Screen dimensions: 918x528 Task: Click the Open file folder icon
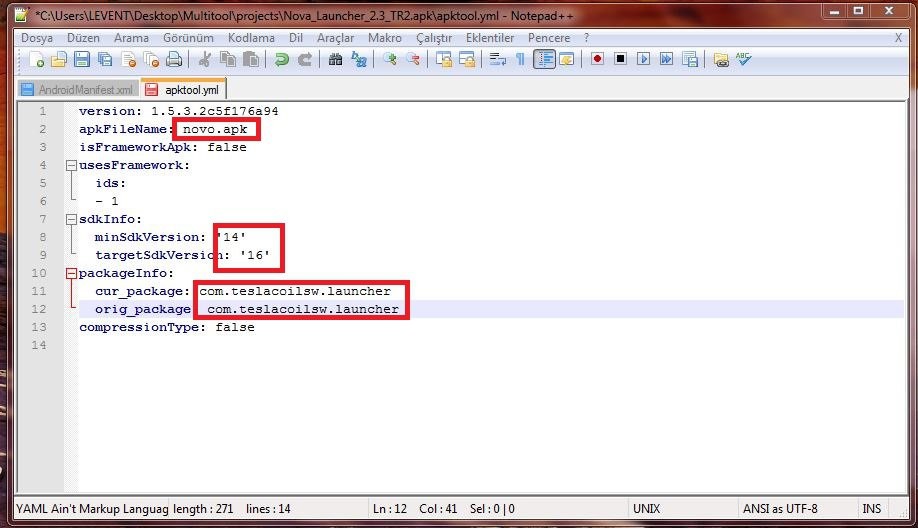[59, 59]
